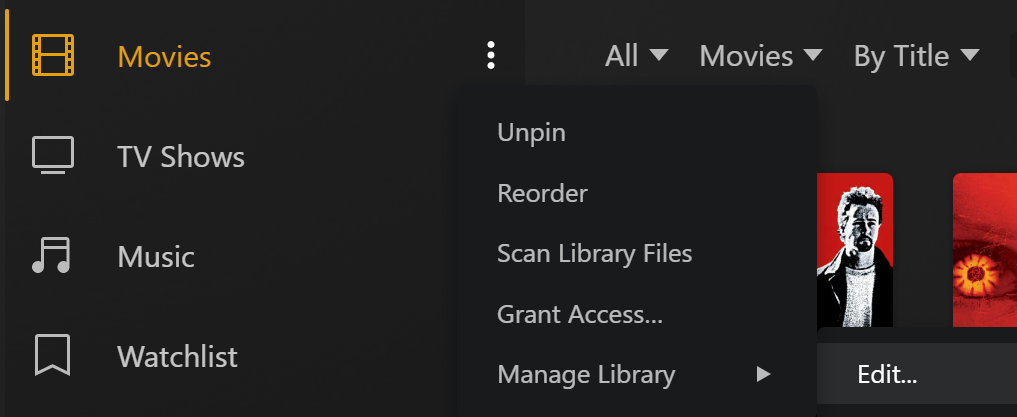Open the Movies library label
The height and width of the screenshot is (417, 1017).
(x=164, y=56)
